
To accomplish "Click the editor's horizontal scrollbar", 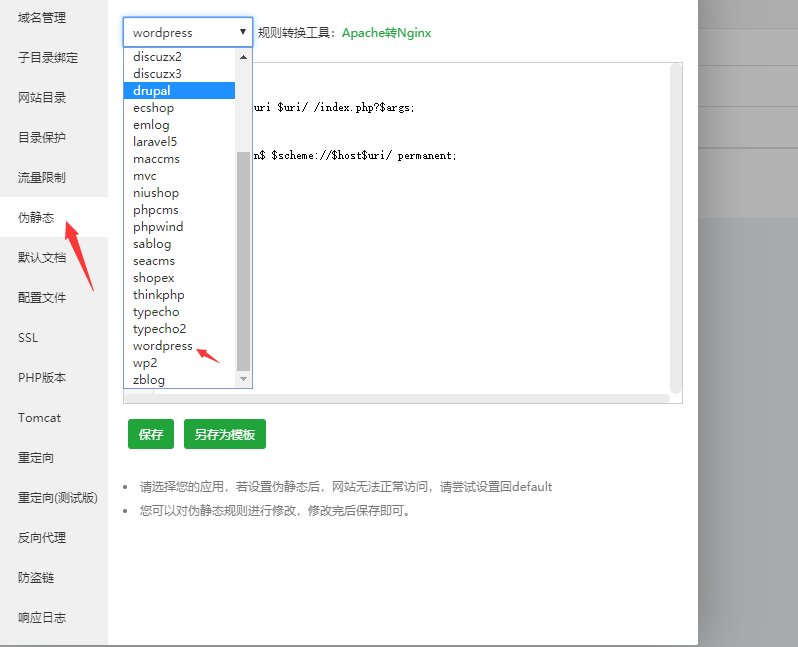I will point(397,398).
